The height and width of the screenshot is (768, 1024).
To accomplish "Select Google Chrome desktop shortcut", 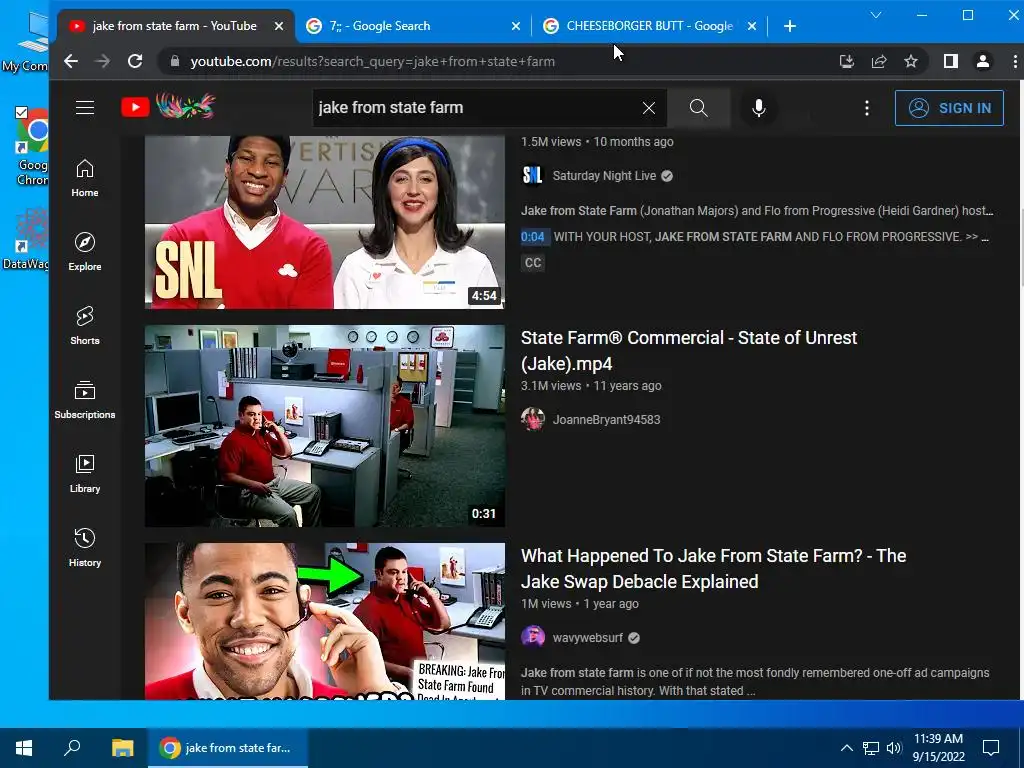I will pos(32,147).
